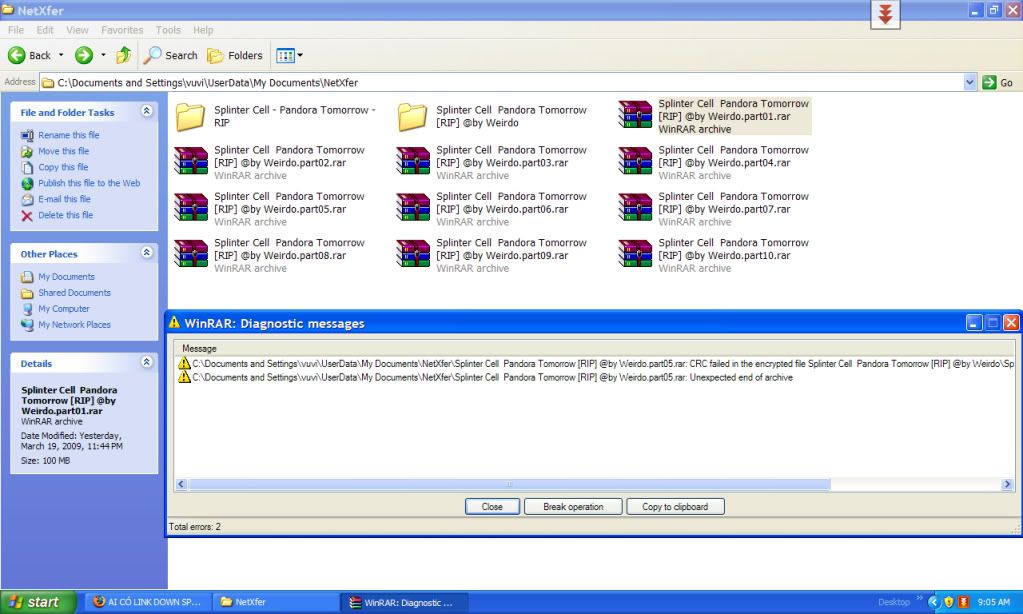Select the 'Unexpected end of archive' message row

(485, 377)
